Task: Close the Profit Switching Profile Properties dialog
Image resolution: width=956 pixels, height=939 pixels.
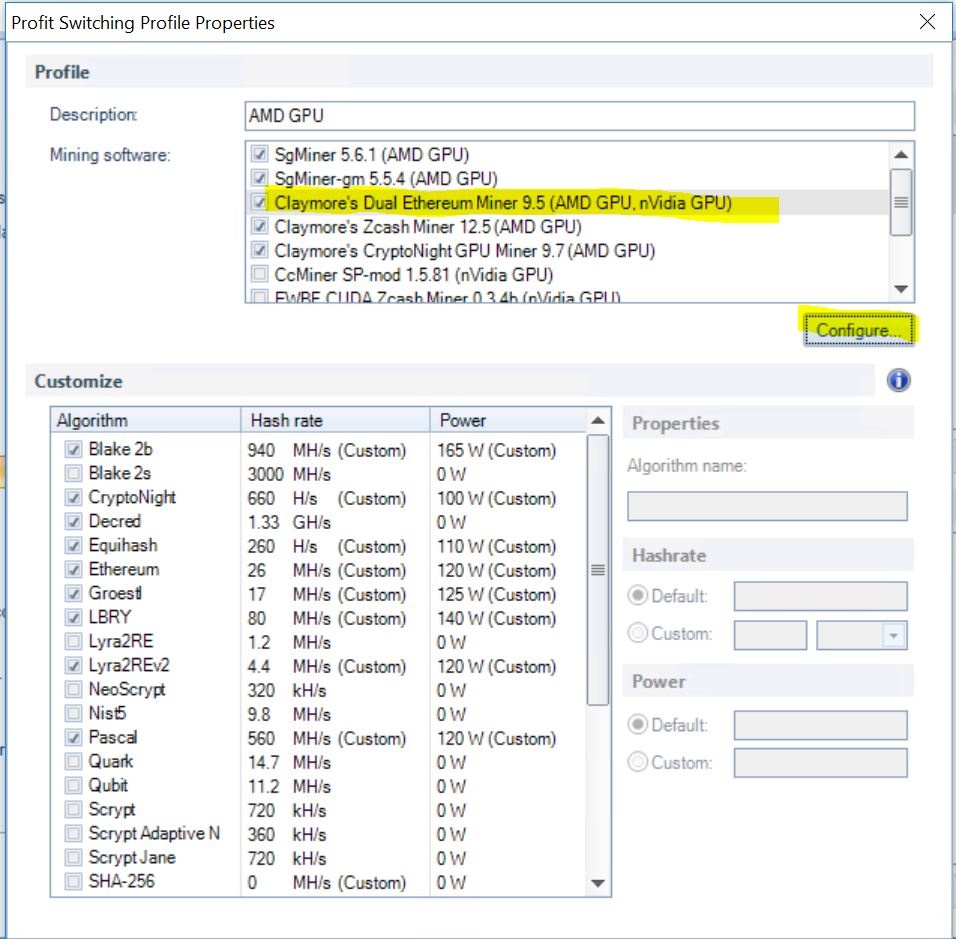Action: coord(927,22)
